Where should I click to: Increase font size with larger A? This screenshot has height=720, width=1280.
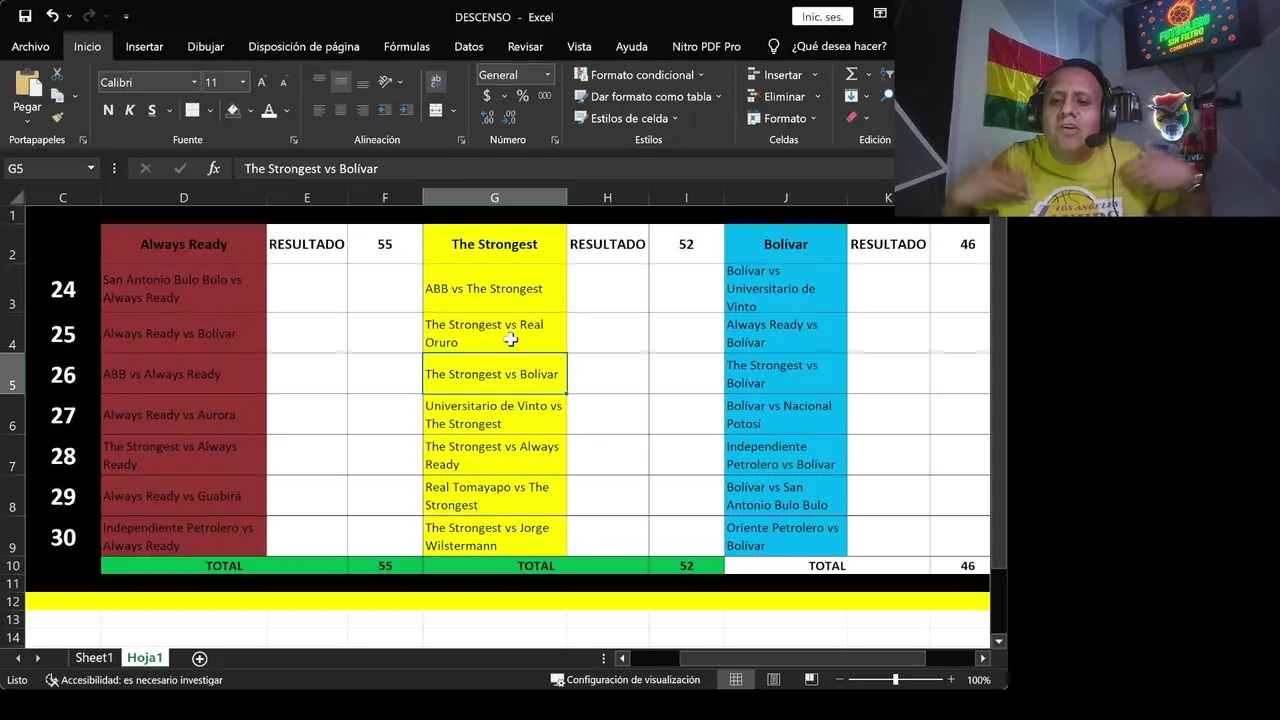[262, 82]
